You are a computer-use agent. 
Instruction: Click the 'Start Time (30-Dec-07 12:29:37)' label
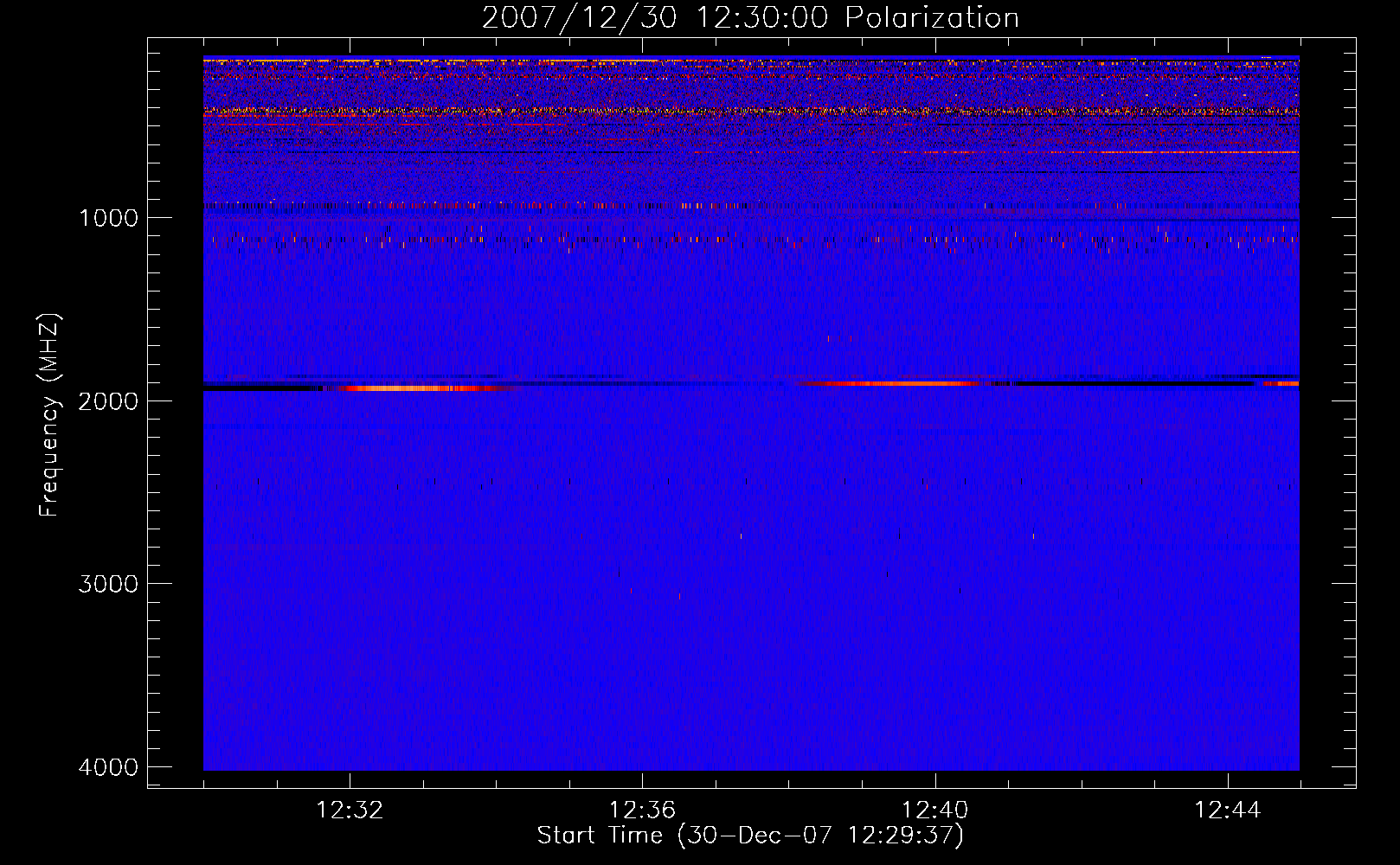[x=750, y=836]
